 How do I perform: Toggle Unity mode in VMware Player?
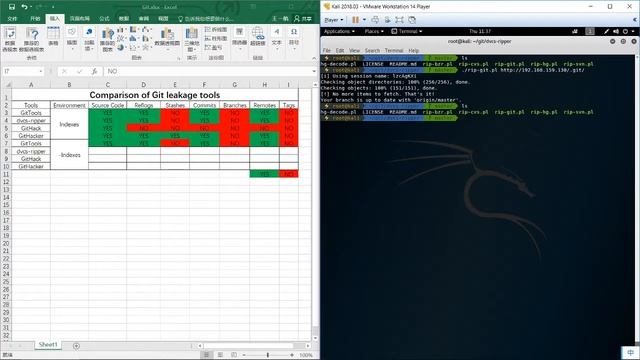[412, 20]
